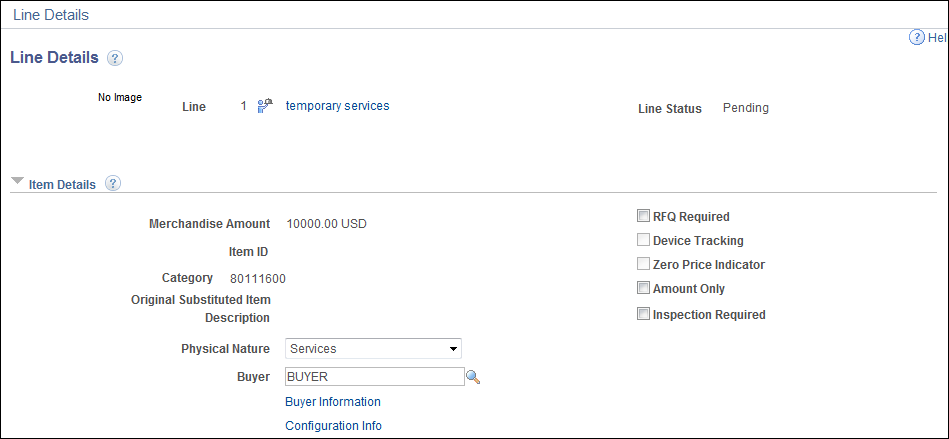Open the Physical Nature dropdown
This screenshot has width=949, height=439.
(373, 349)
